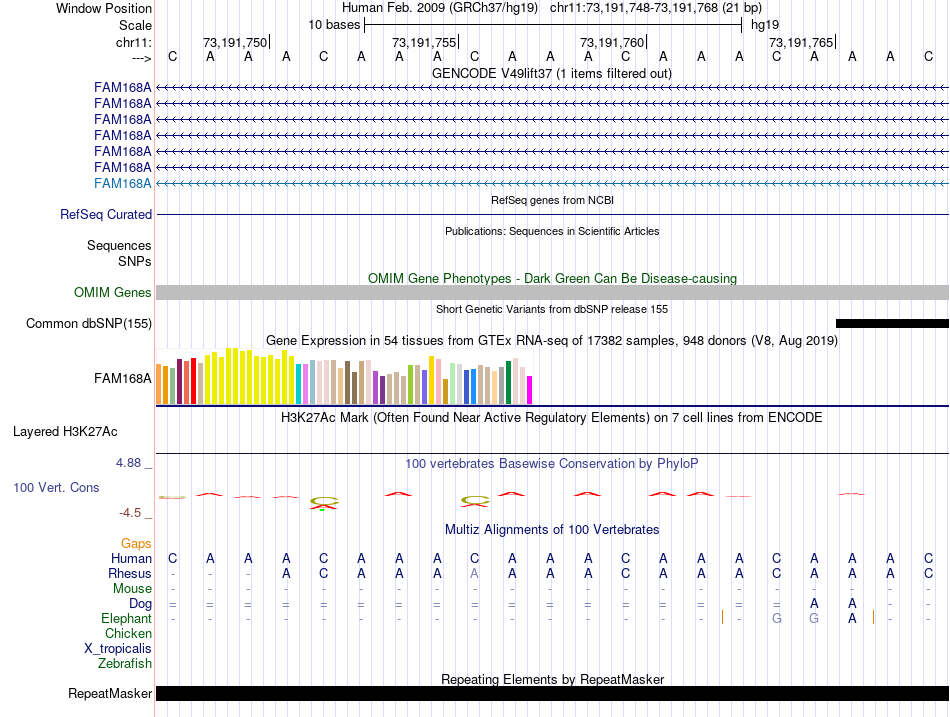Select the gray OMIM Genes bar
This screenshot has width=950, height=717.
click(x=552, y=292)
